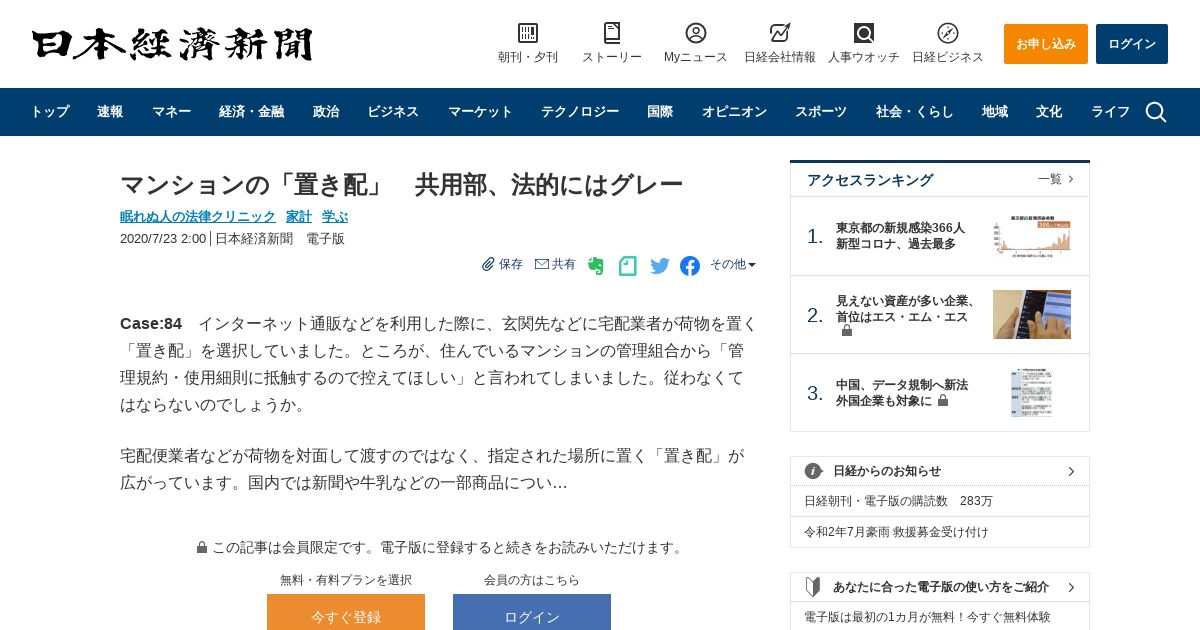
Task: Open the アクセスランキング 一覧 chevron link
Action: click(1056, 179)
